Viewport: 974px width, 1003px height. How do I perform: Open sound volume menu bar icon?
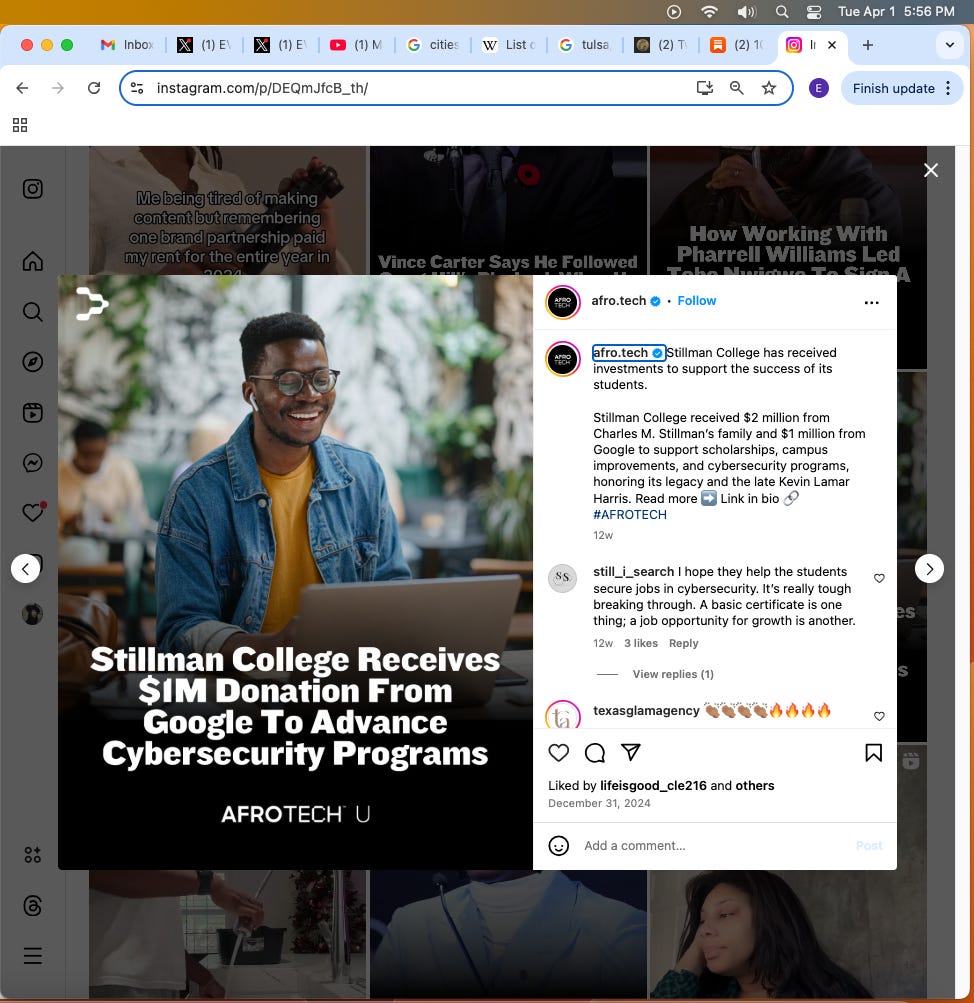(x=746, y=12)
